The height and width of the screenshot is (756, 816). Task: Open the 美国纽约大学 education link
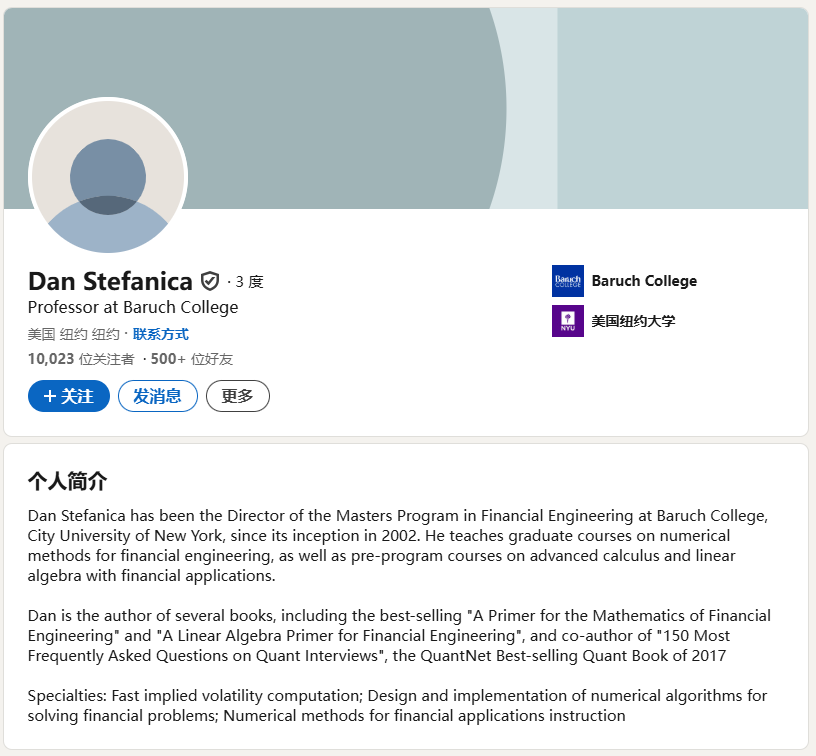tap(633, 321)
